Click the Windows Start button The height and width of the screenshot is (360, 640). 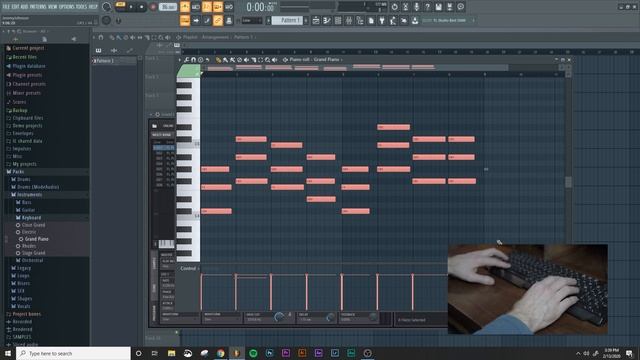[8, 353]
